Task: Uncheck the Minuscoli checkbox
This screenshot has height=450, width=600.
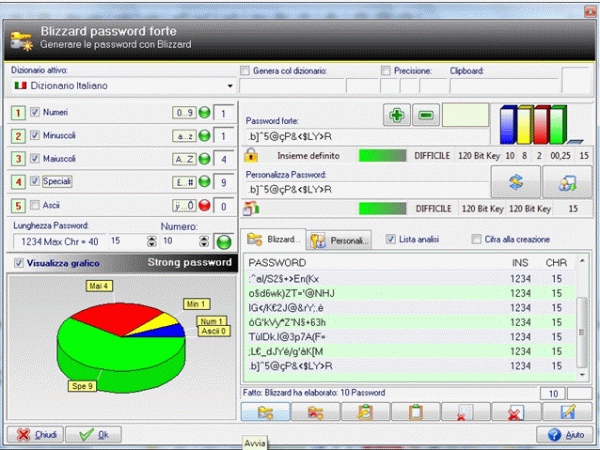Action: 35,135
